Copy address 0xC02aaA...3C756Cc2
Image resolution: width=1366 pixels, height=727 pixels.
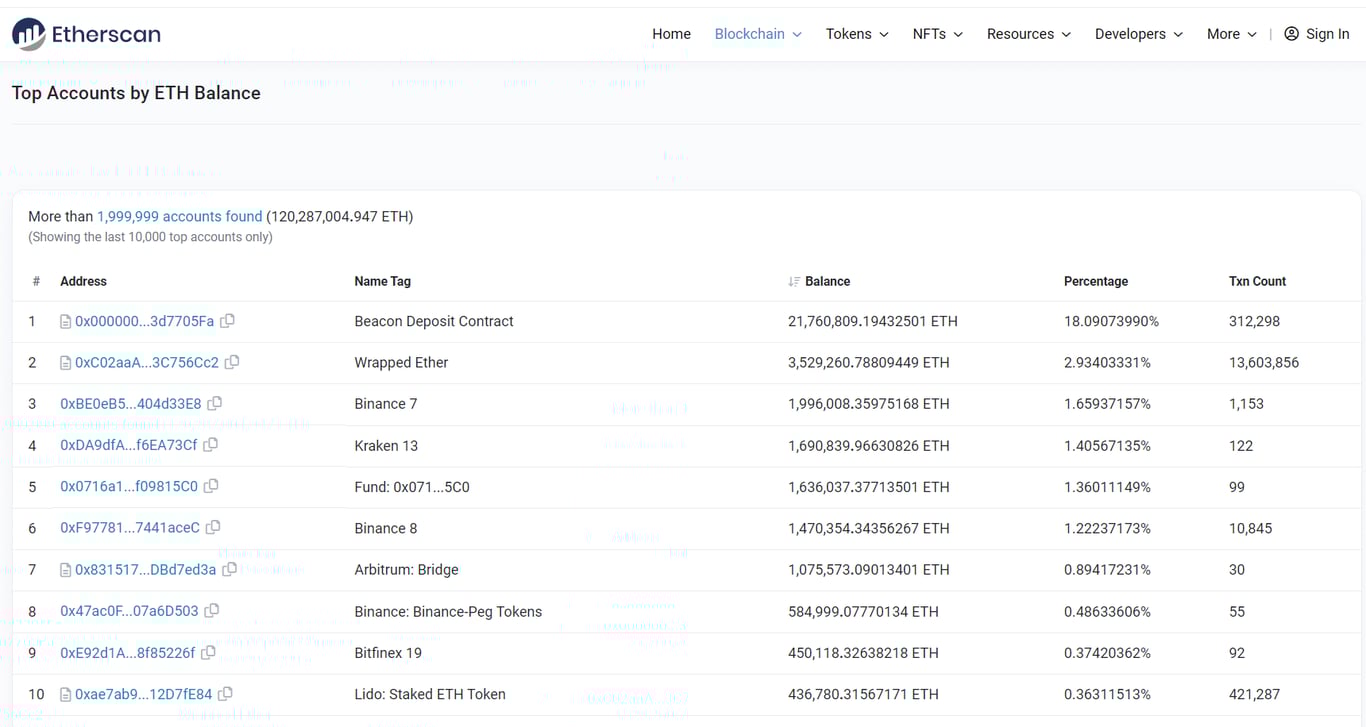[232, 362]
